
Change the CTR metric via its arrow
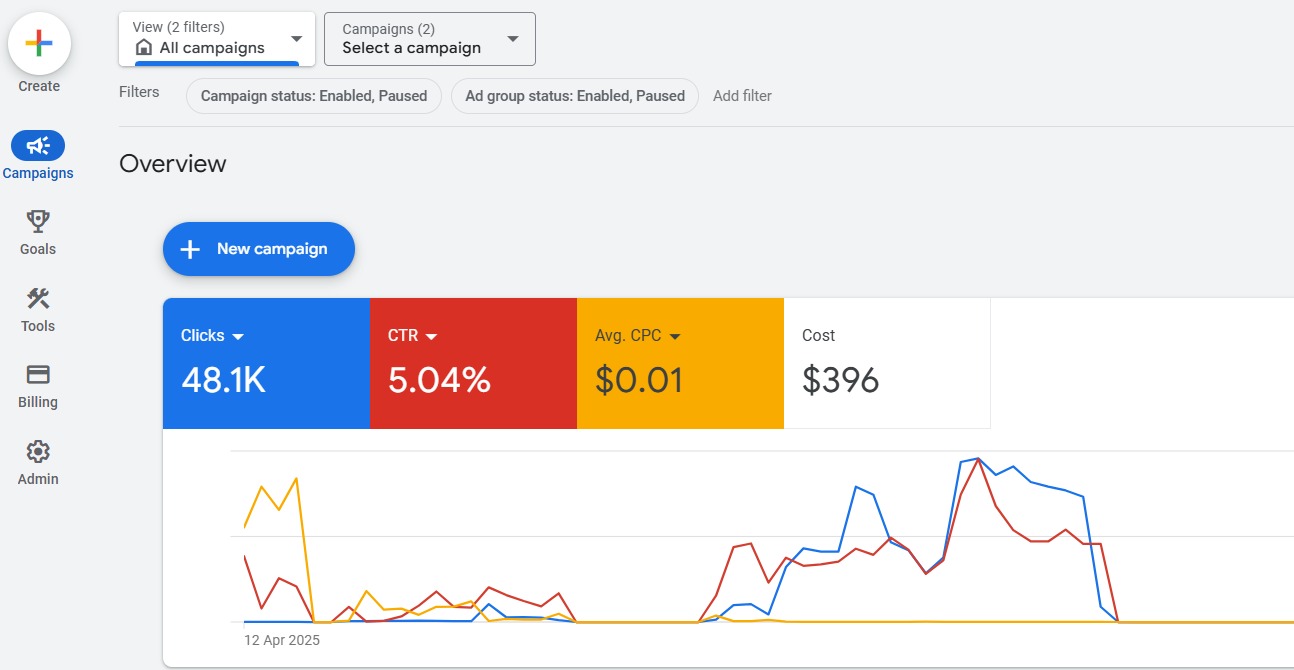[430, 336]
